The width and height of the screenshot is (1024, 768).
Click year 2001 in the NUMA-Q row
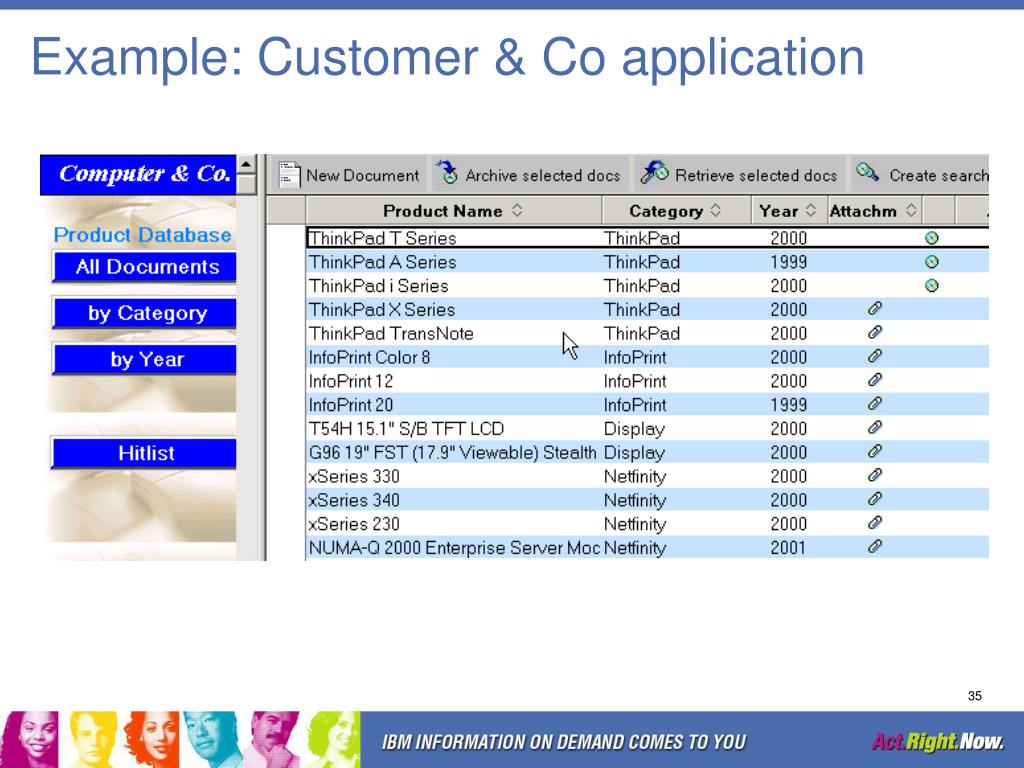coord(788,548)
